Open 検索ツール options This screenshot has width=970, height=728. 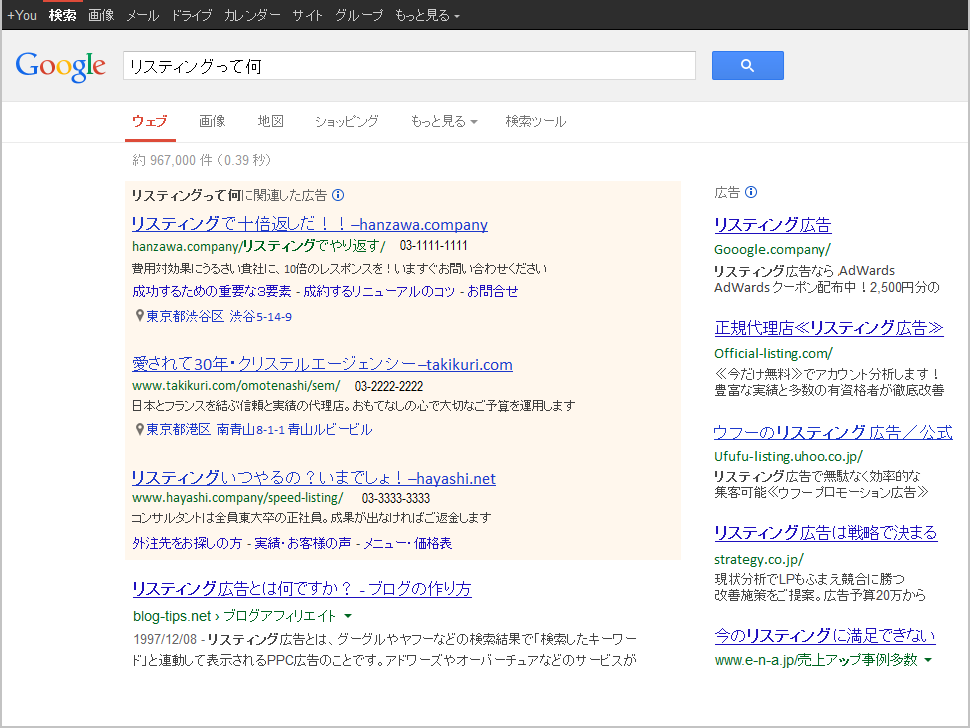click(536, 121)
